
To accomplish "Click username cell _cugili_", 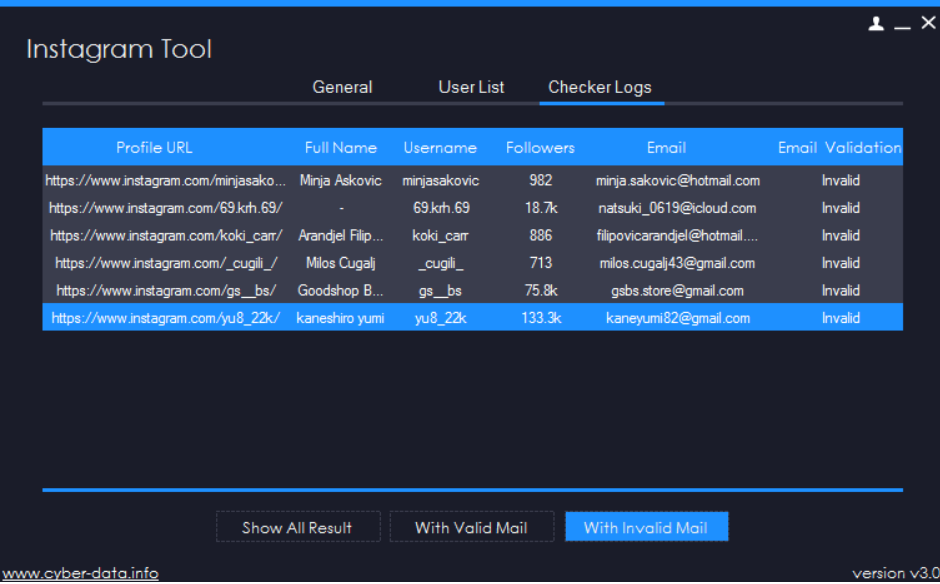I will pos(441,263).
